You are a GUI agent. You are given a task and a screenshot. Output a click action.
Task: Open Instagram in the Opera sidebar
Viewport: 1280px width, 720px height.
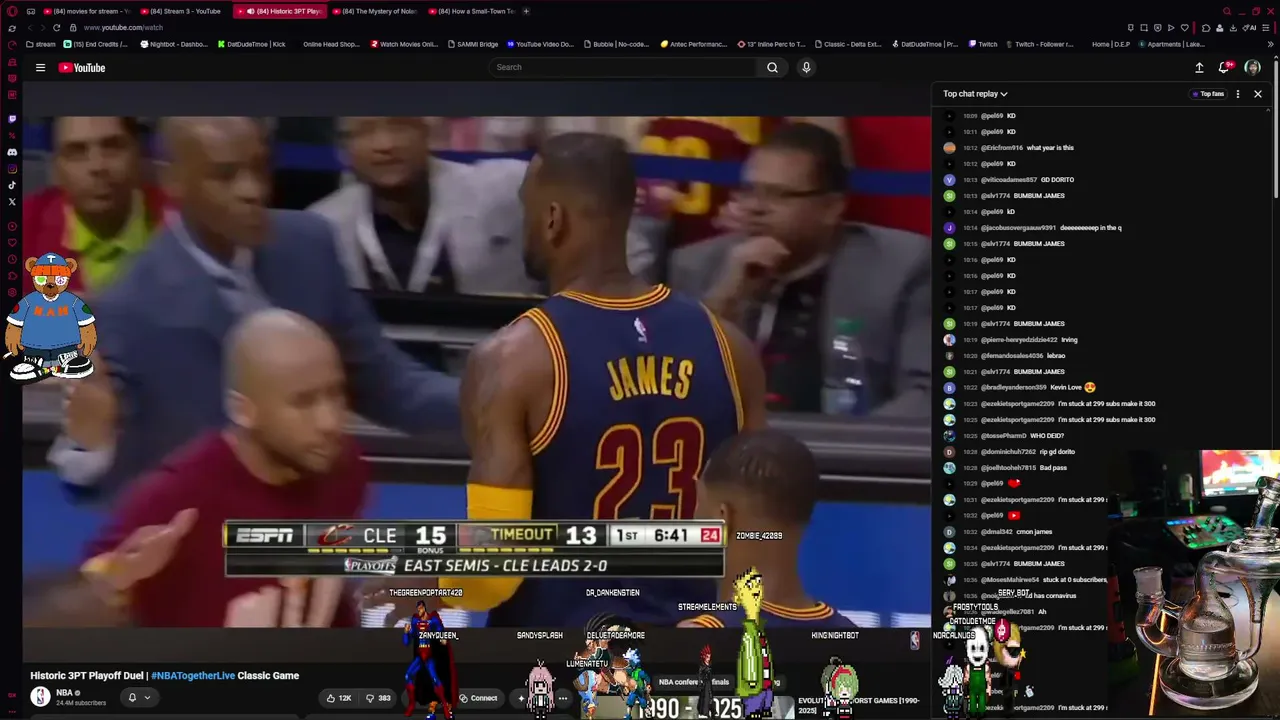click(12, 169)
